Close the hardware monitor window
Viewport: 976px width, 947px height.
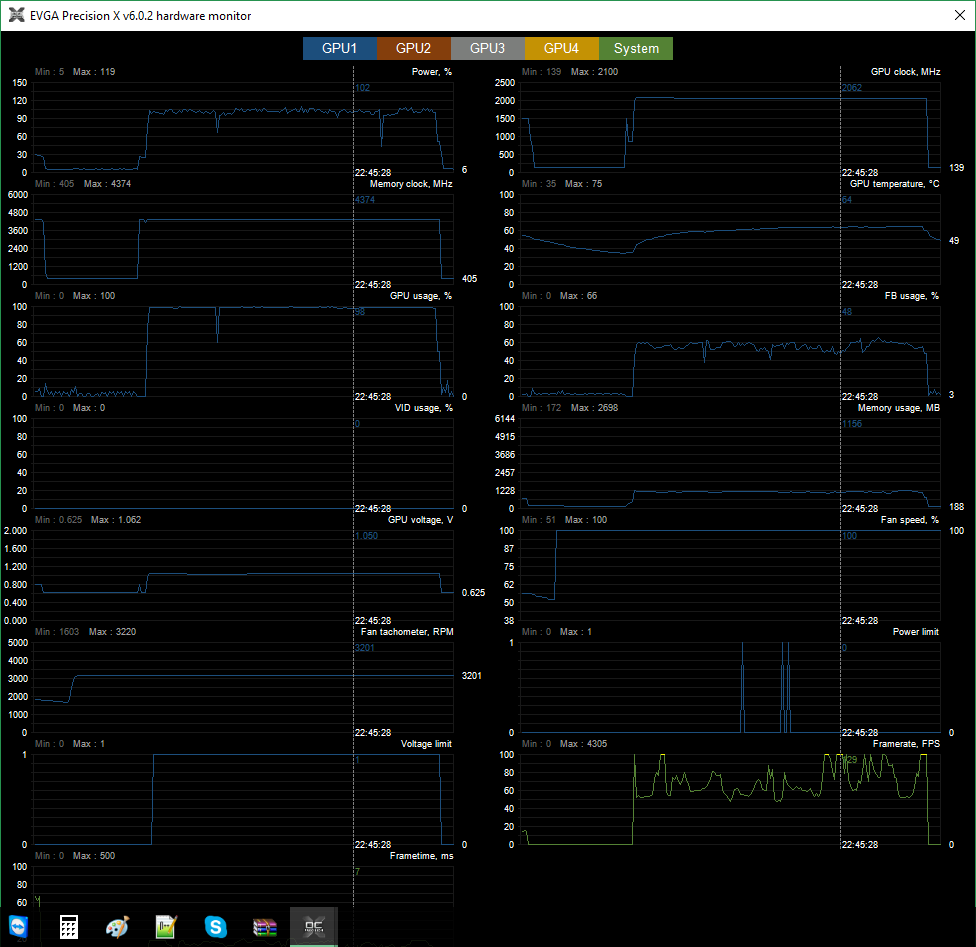(x=960, y=15)
